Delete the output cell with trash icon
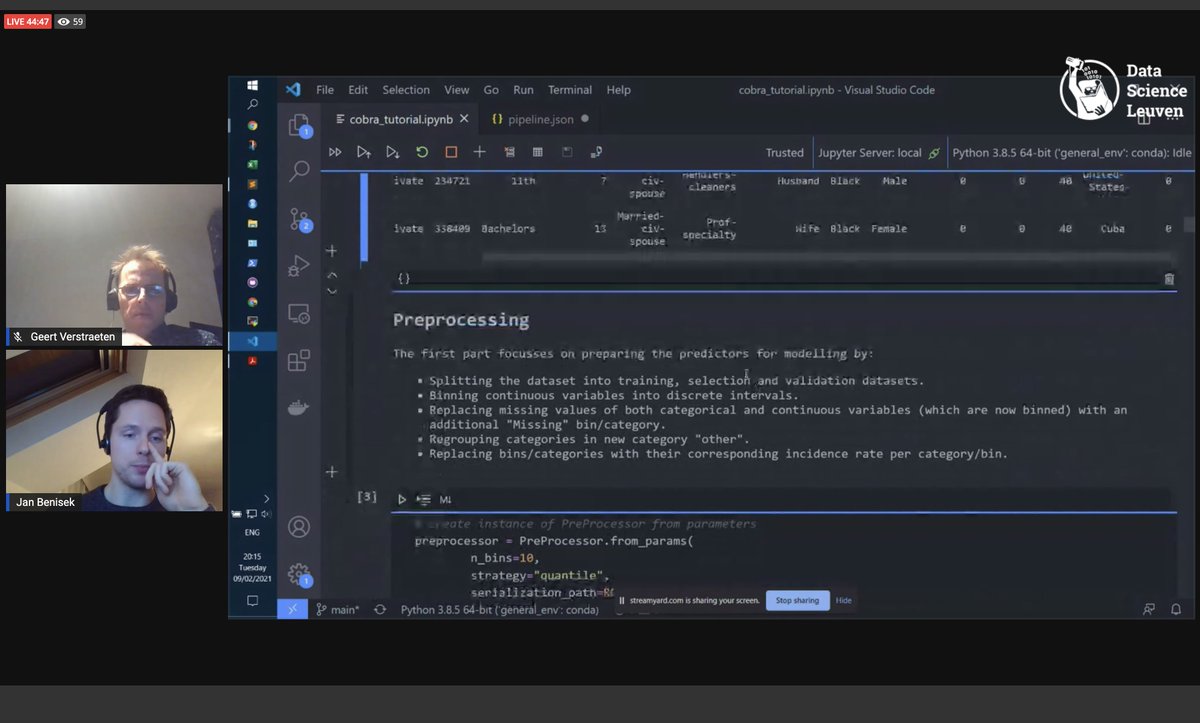The image size is (1200, 723). 1169,279
